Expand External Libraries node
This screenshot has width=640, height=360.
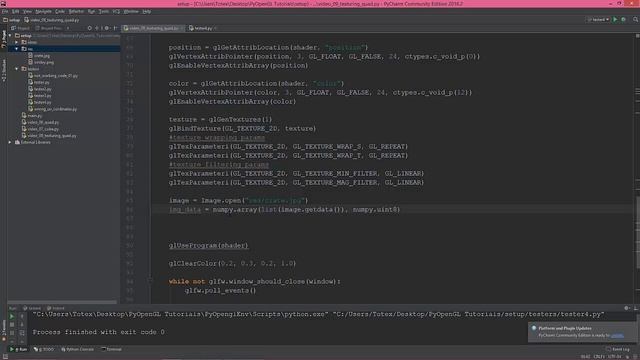coord(10,142)
